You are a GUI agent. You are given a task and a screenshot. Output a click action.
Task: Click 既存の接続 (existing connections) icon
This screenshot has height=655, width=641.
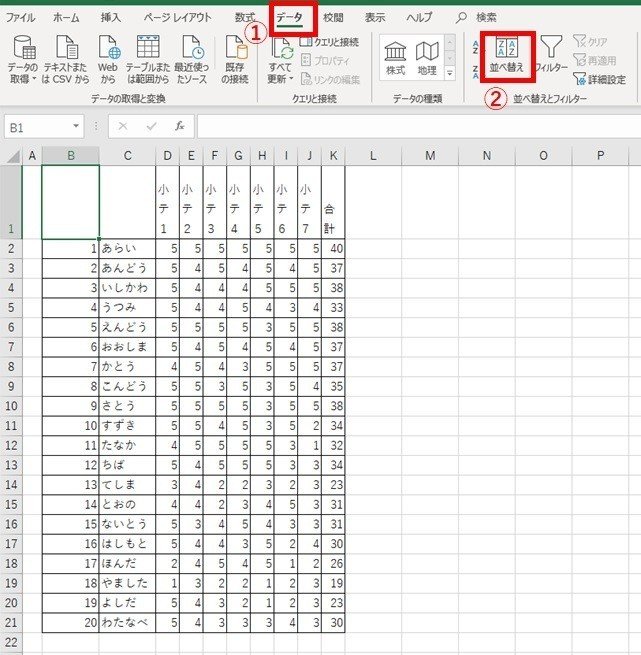pyautogui.click(x=235, y=58)
